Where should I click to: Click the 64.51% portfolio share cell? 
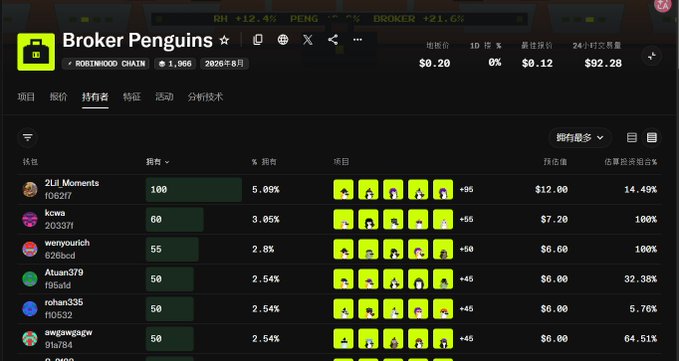640,338
